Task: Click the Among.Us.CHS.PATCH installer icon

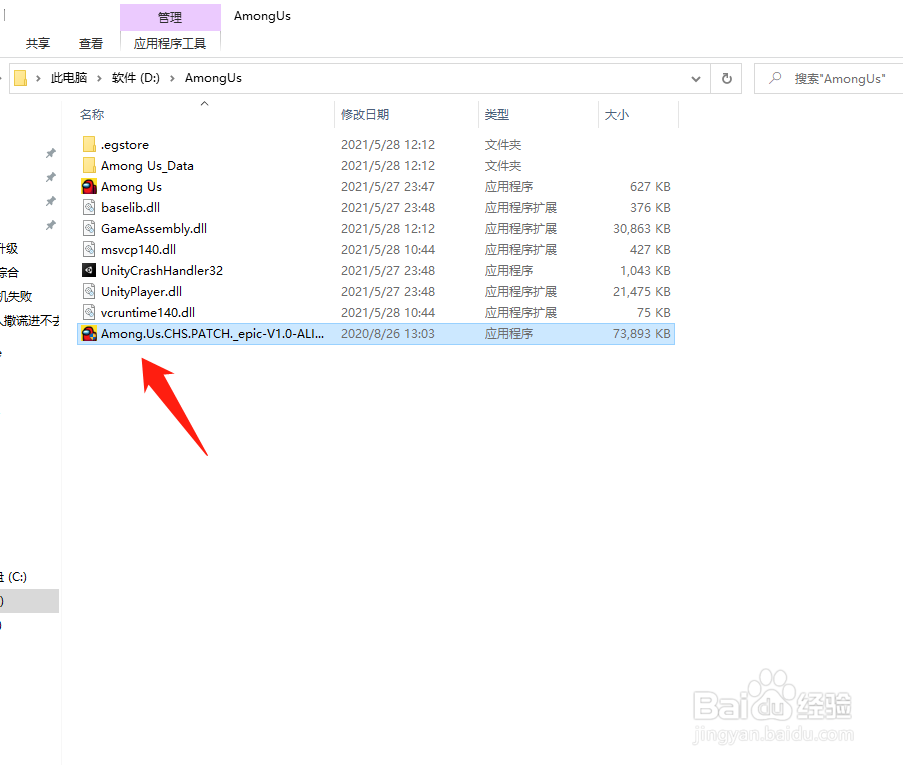Action: coord(89,334)
